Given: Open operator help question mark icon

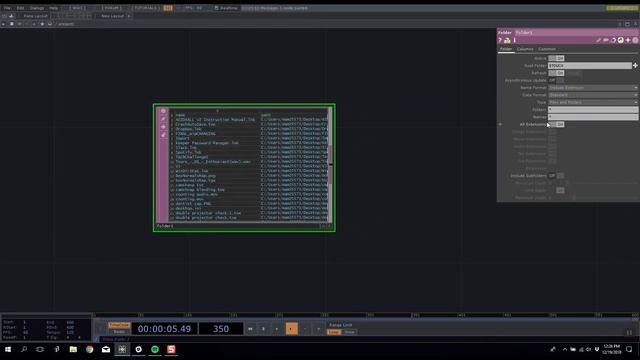Looking at the screenshot, I should click(x=500, y=40).
